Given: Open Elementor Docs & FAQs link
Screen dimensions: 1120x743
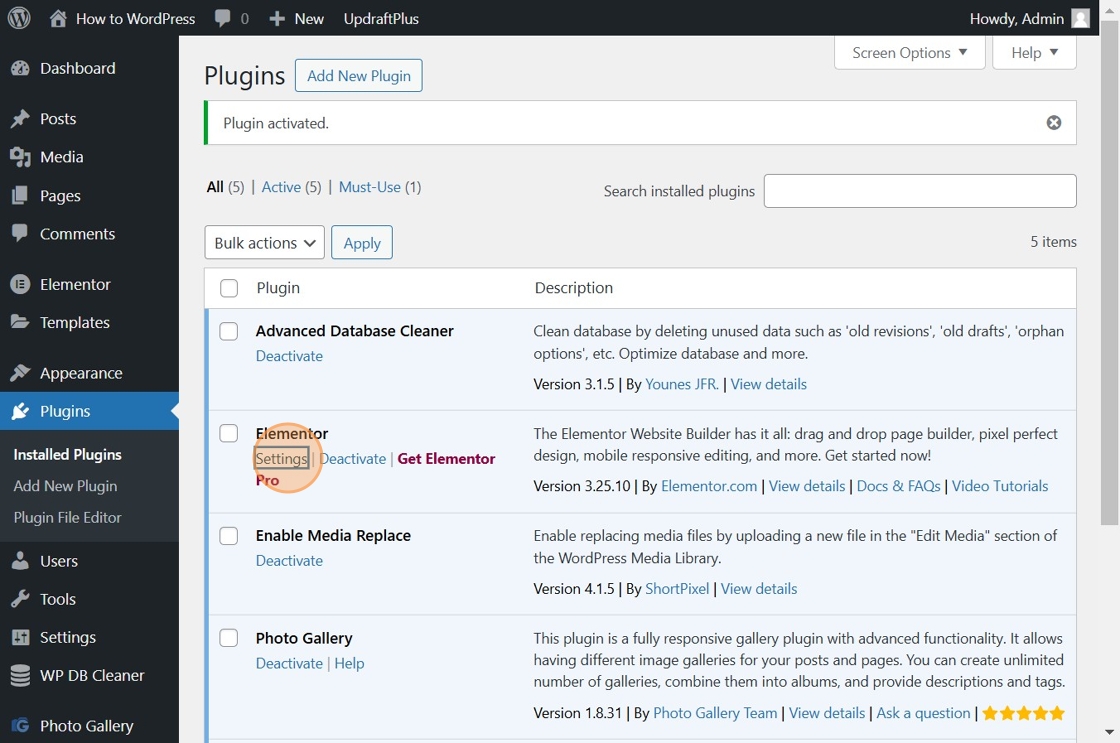Looking at the screenshot, I should 899,487.
